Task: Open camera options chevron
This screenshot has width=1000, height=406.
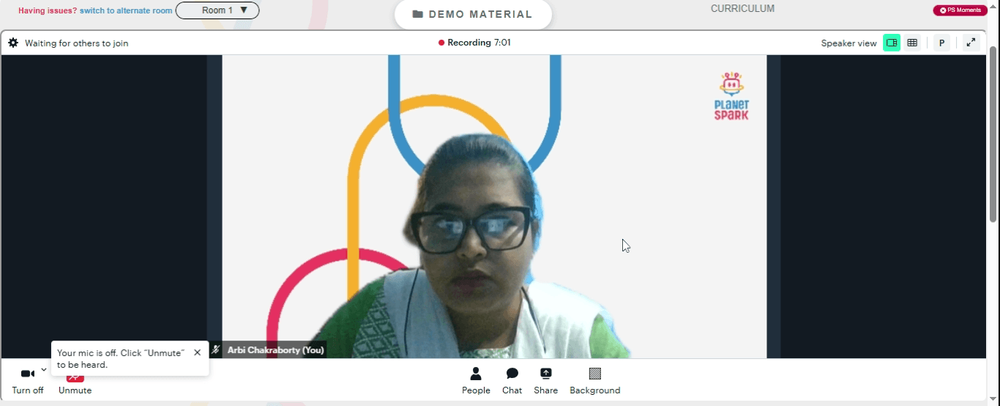Action: point(43,370)
